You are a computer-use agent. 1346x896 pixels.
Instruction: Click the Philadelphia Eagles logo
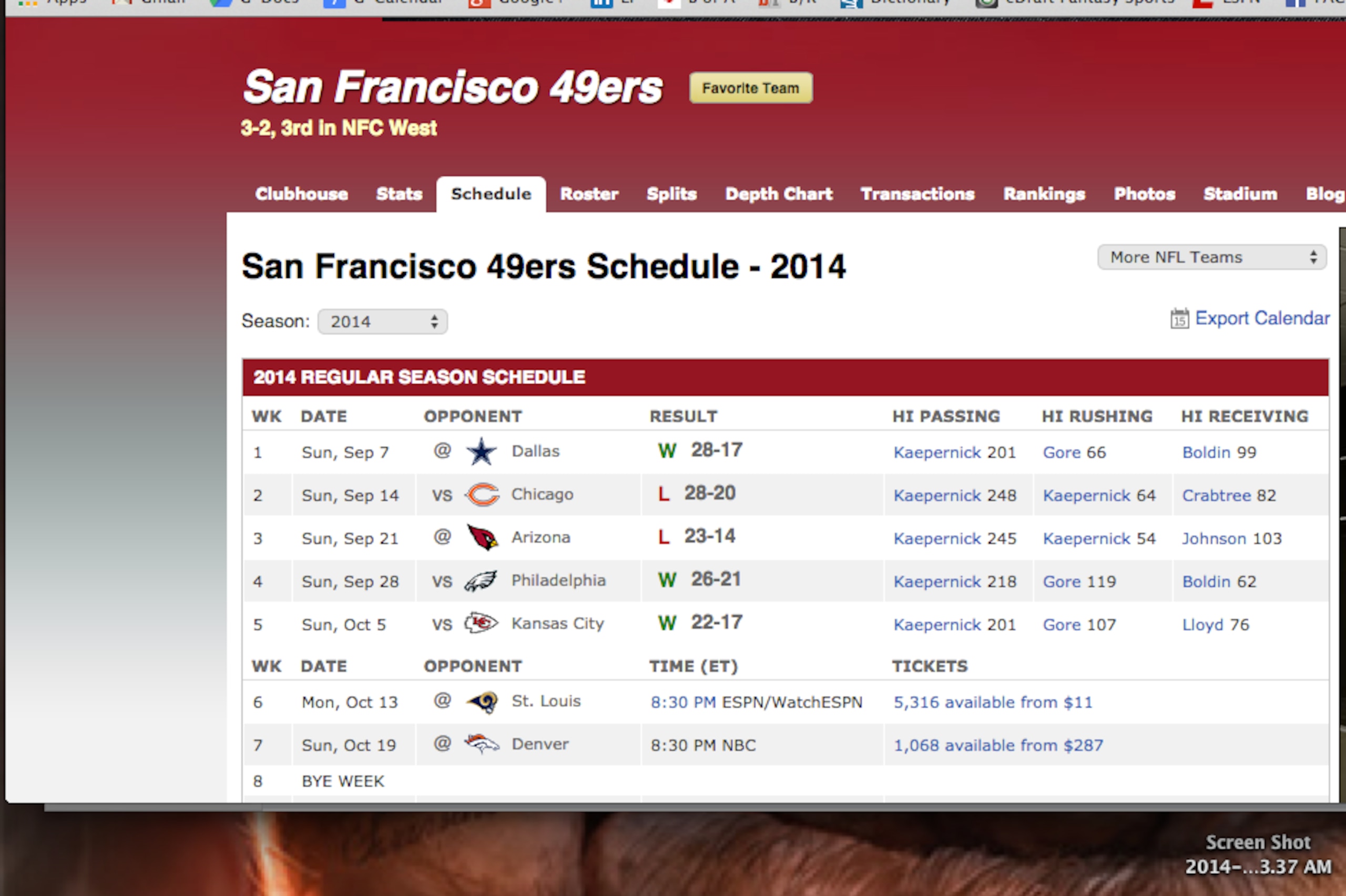(481, 581)
